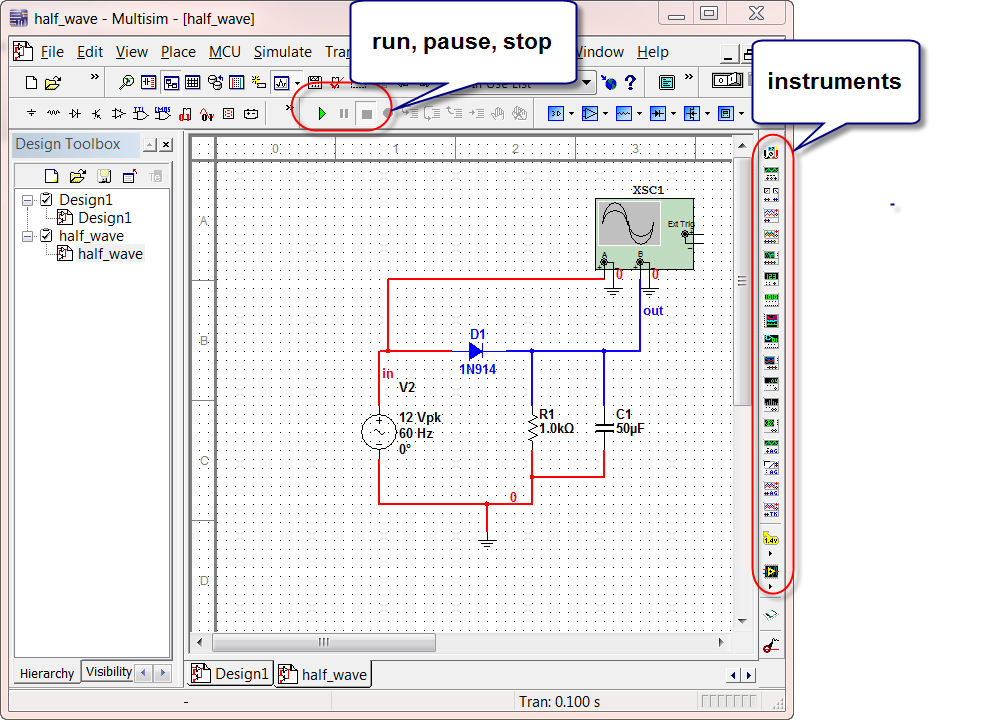Viewport: 982px width, 720px height.
Task: Place a Mixed-signal component
Action: pos(207,114)
